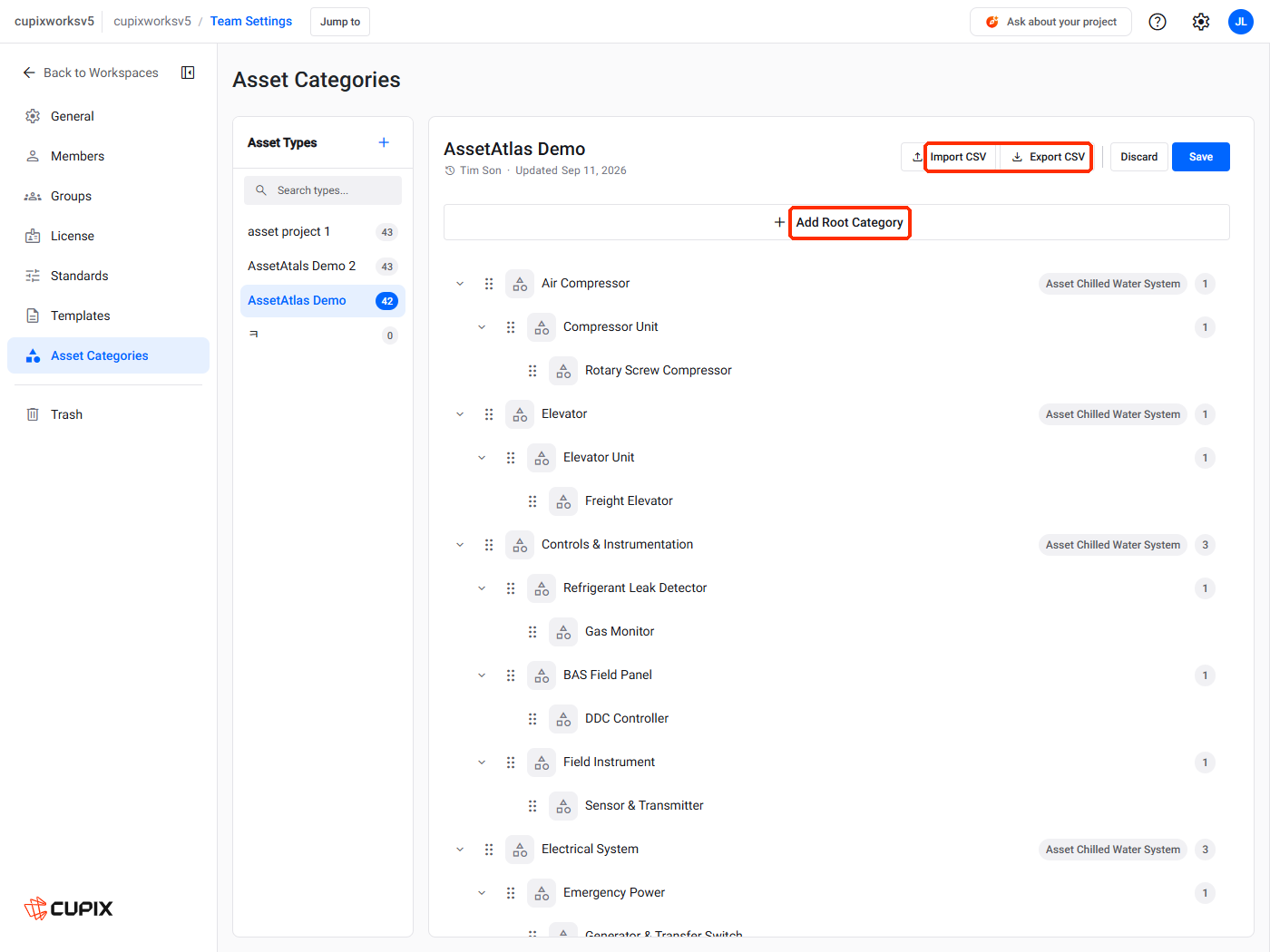This screenshot has width=1270, height=952.
Task: Collapse Refrigerant Leak Detector subcategory
Action: click(x=482, y=588)
